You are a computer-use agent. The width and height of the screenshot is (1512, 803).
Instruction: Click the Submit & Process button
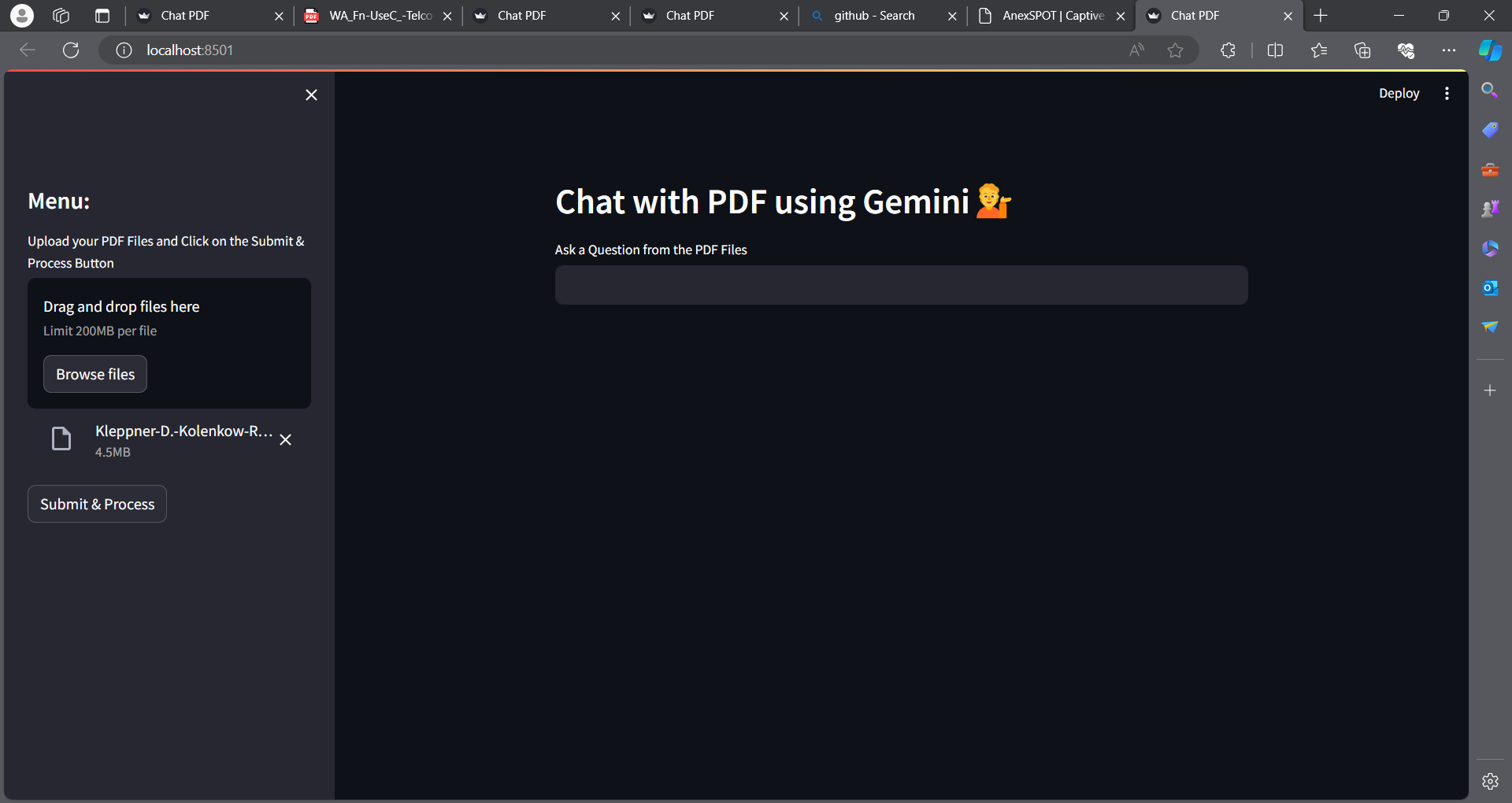point(96,503)
